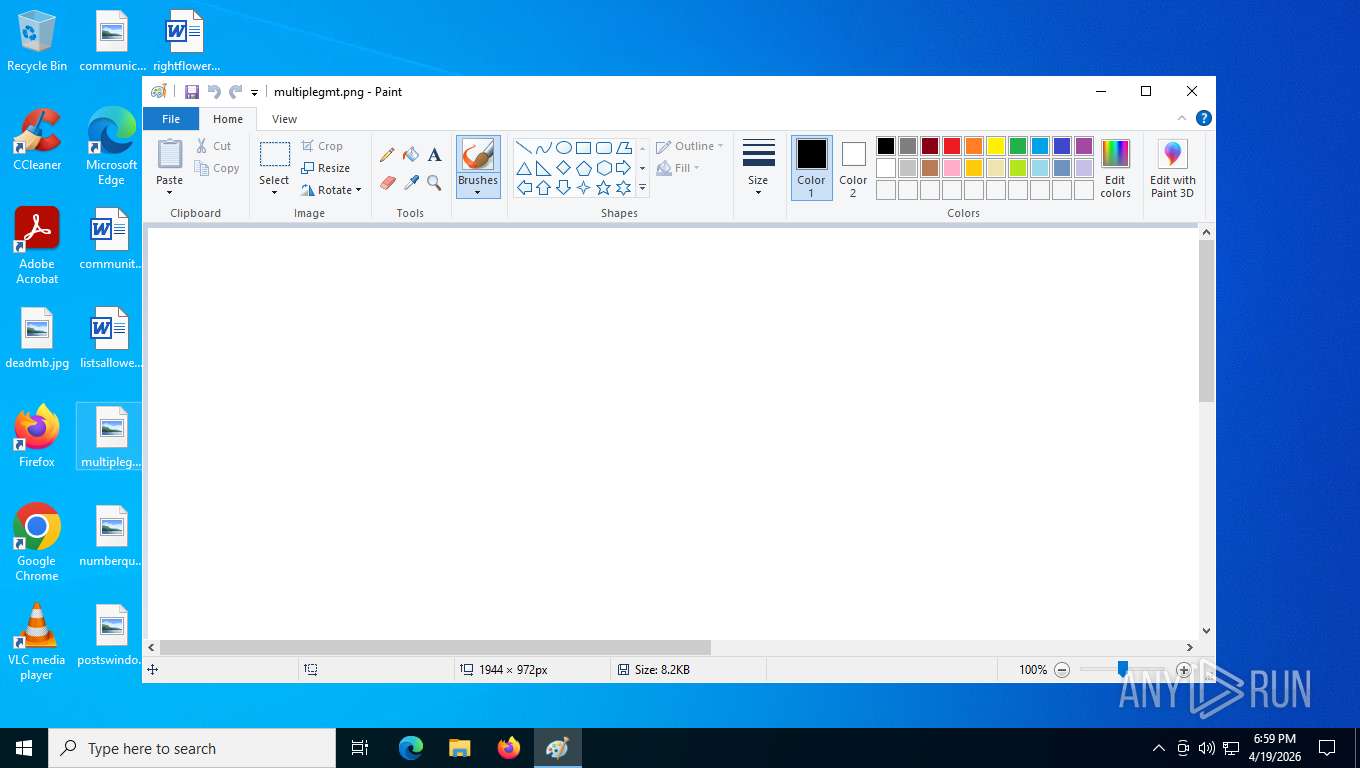Click the Undo arrow in title bar
1360x768 pixels.
(x=214, y=92)
